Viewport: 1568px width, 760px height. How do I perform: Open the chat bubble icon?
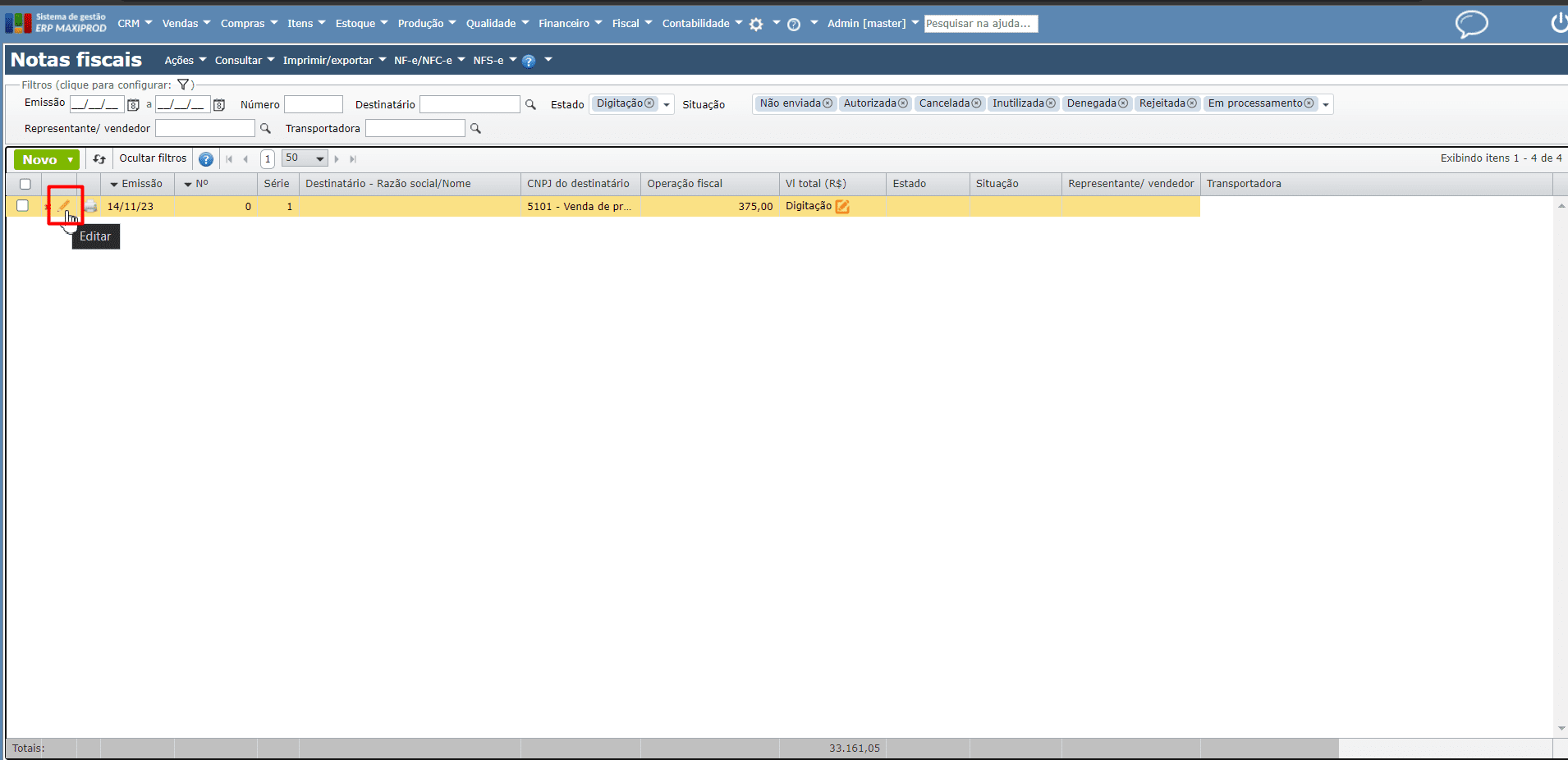pyautogui.click(x=1471, y=24)
